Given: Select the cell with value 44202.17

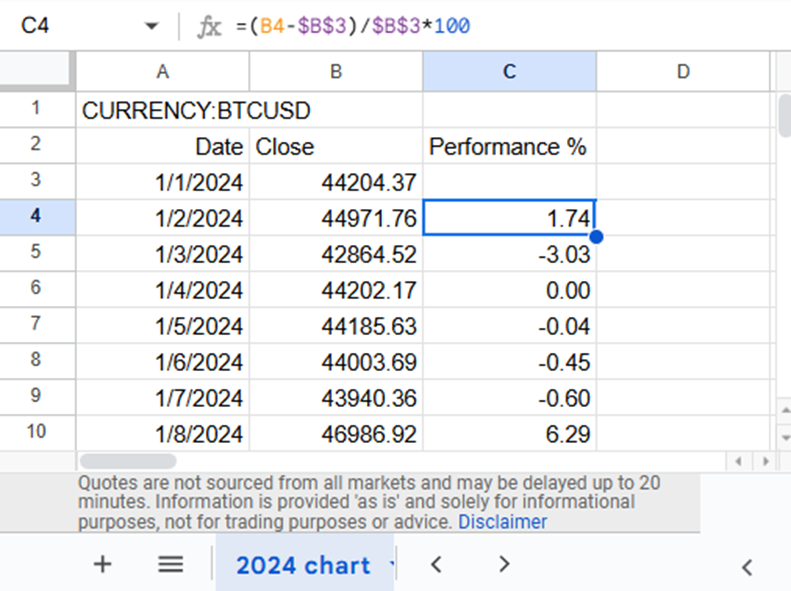Looking at the screenshot, I should (336, 290).
